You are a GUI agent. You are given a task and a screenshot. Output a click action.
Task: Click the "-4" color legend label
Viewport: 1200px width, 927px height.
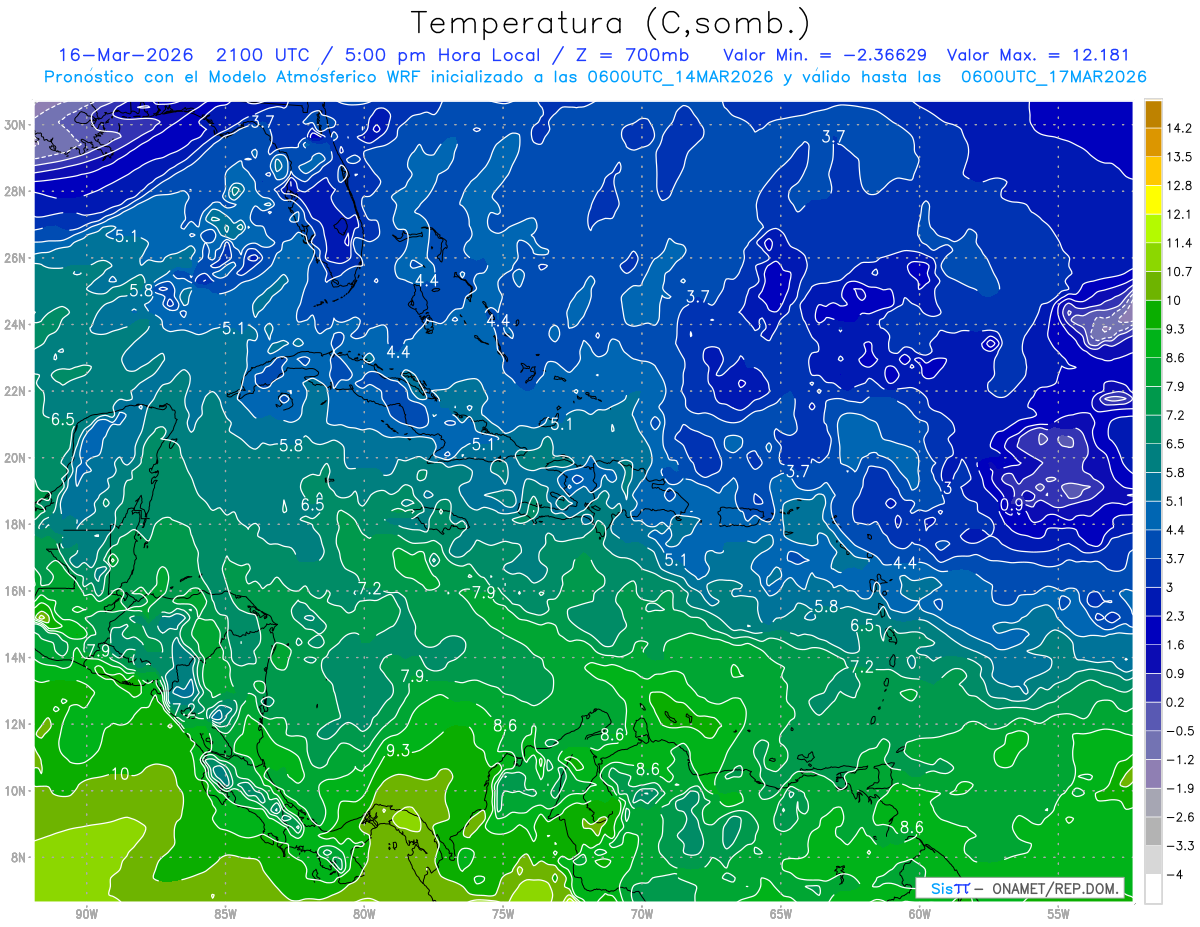point(1173,875)
